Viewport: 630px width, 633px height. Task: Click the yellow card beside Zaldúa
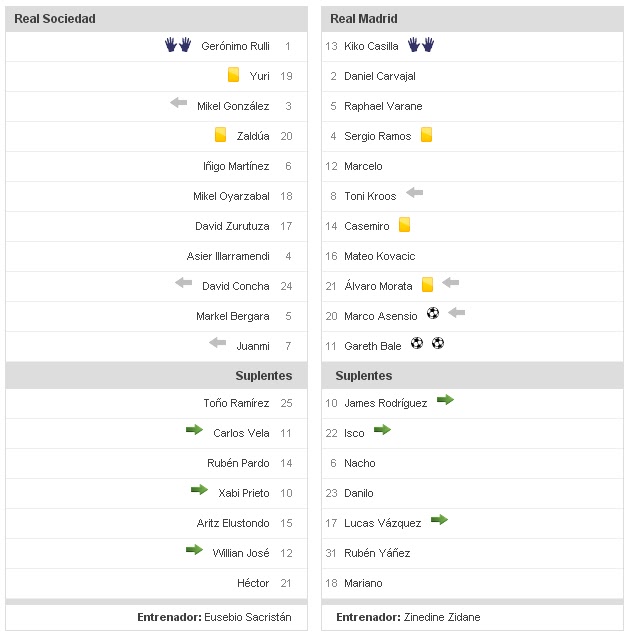(221, 135)
